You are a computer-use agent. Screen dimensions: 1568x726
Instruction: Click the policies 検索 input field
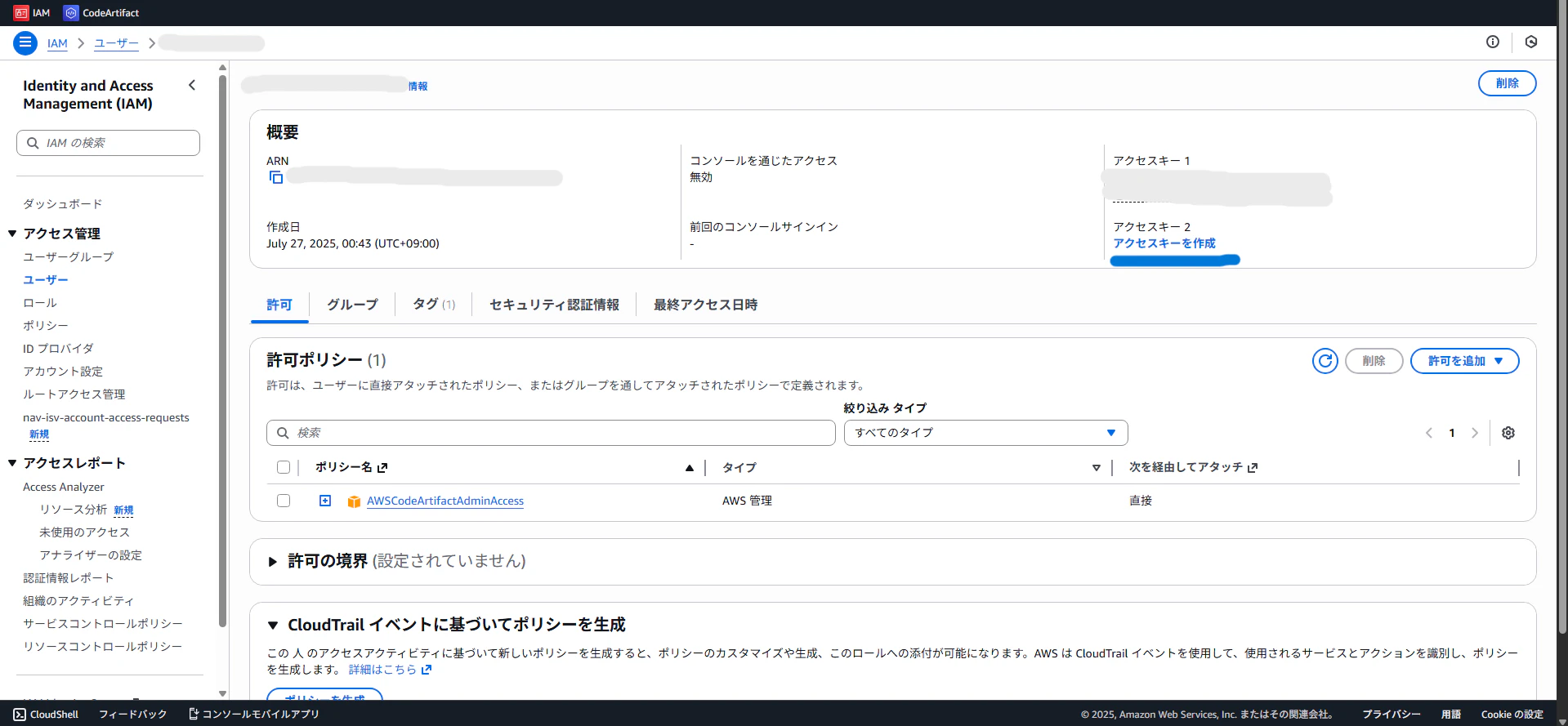pos(551,433)
